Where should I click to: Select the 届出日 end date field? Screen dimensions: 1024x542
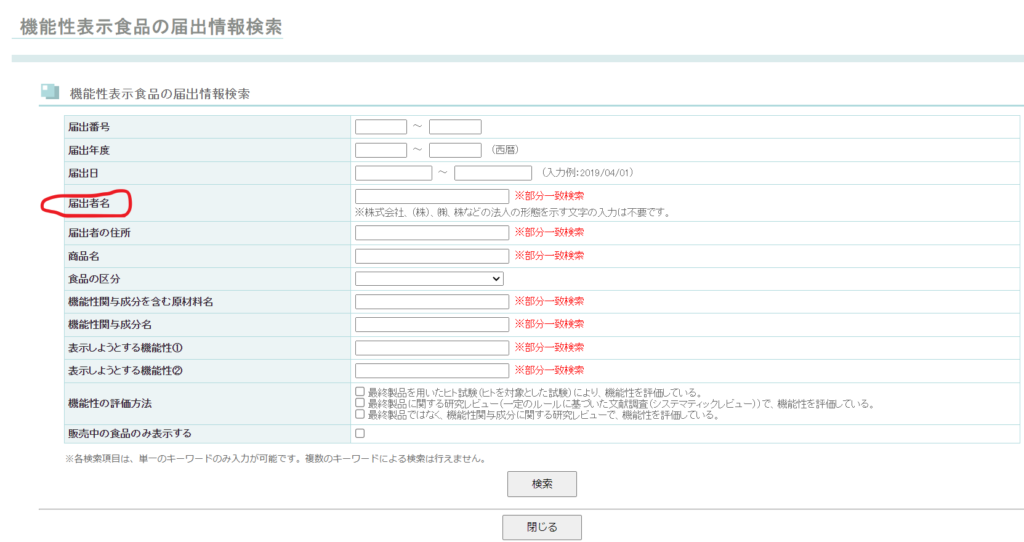click(492, 173)
